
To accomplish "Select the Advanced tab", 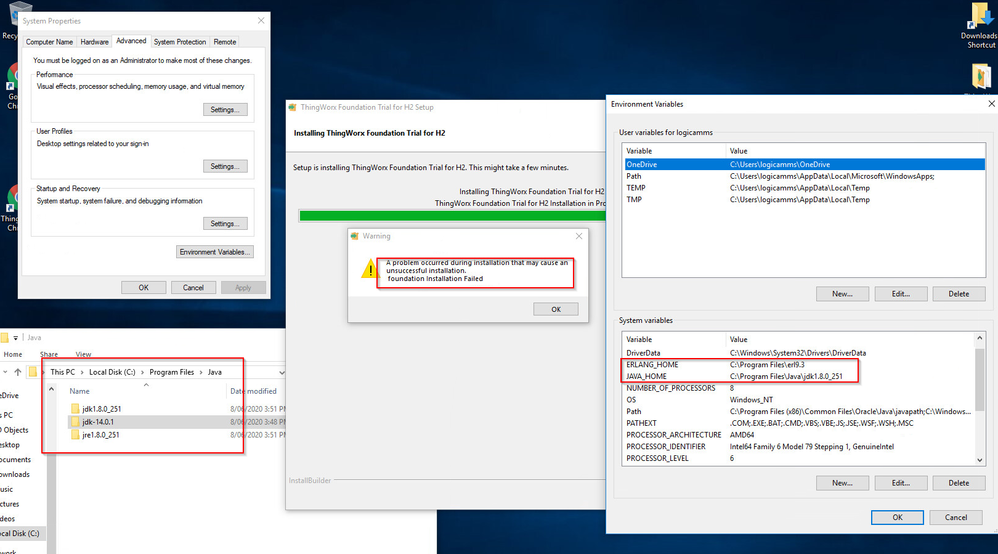I will tap(131, 41).
